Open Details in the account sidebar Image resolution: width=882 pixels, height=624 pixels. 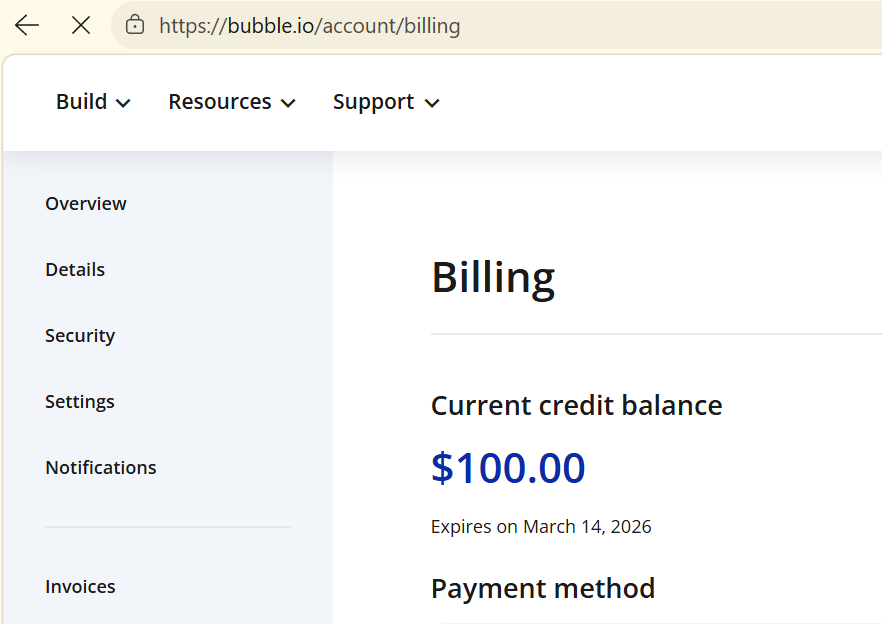pos(75,270)
